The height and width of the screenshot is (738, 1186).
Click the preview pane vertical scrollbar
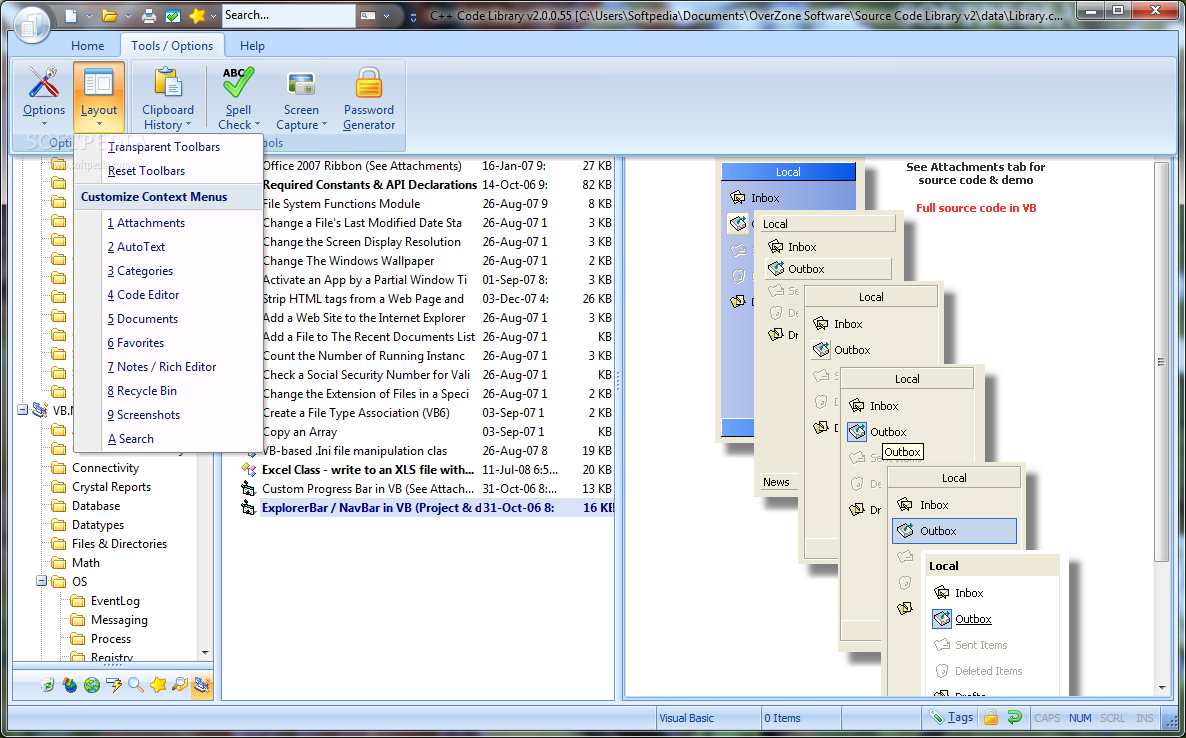(x=1161, y=363)
